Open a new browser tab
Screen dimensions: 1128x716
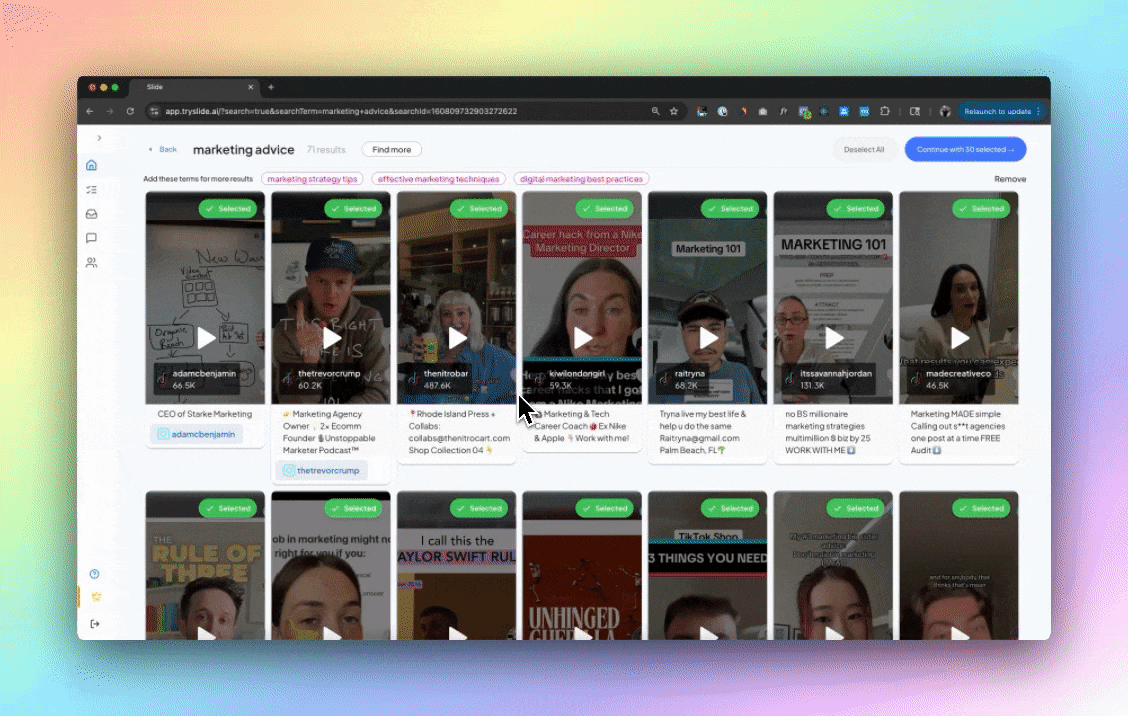[x=271, y=87]
